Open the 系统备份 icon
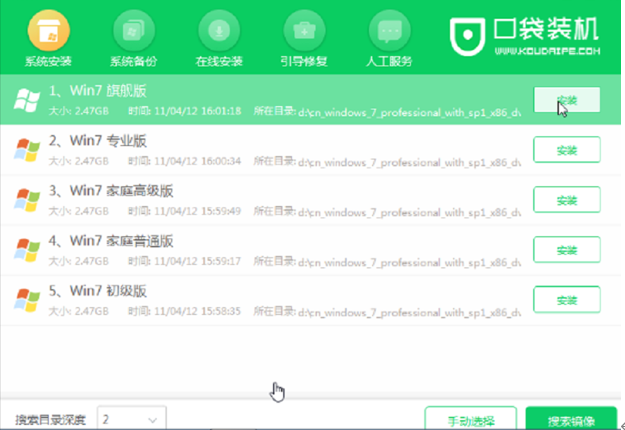Image resolution: width=625 pixels, height=430 pixels. click(x=134, y=31)
